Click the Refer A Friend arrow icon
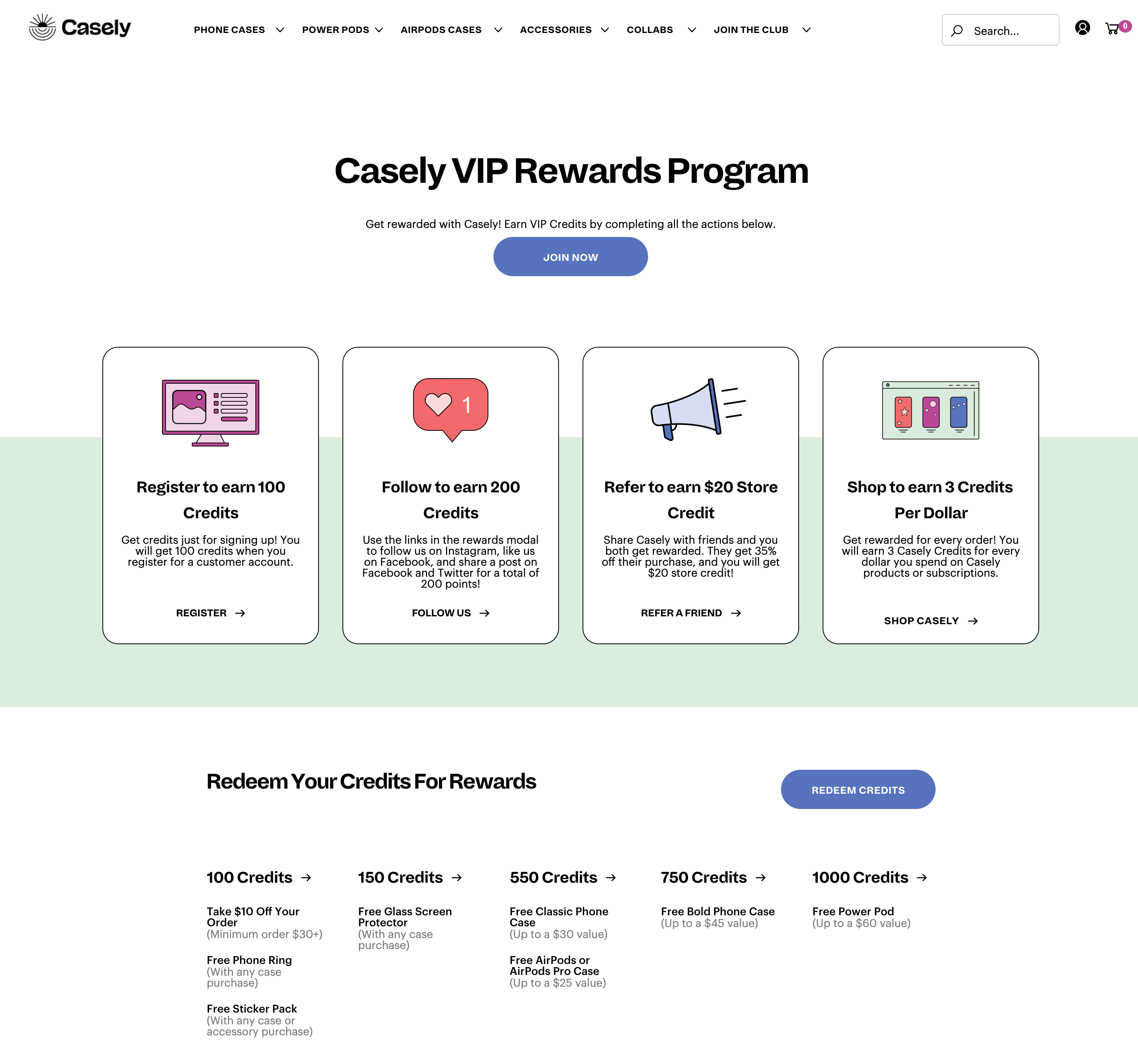Image resolution: width=1138 pixels, height=1064 pixels. point(737,613)
